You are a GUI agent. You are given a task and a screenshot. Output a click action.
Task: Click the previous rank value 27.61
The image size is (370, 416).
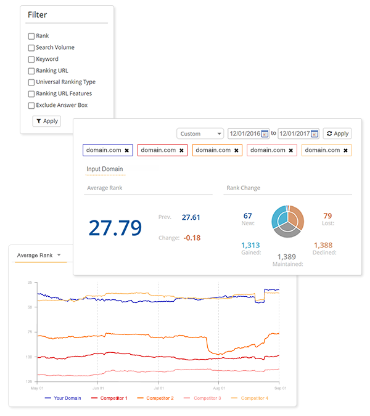coord(191,218)
